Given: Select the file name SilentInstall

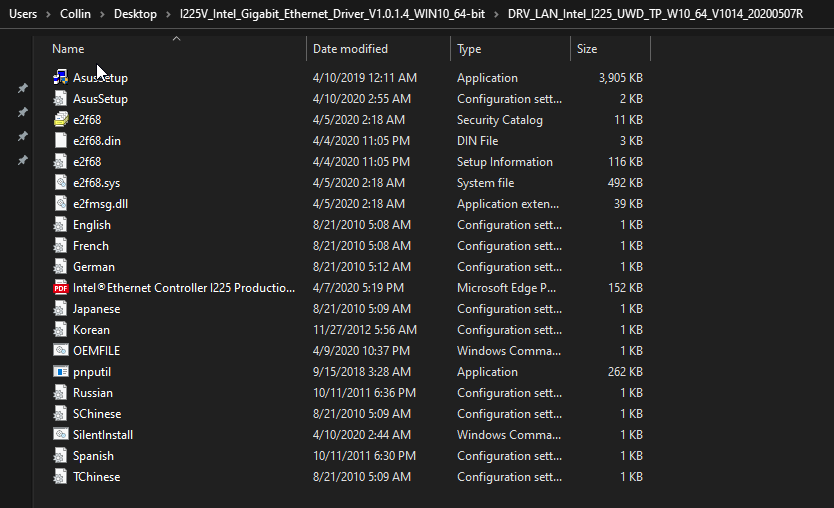Looking at the screenshot, I should 103,435.
